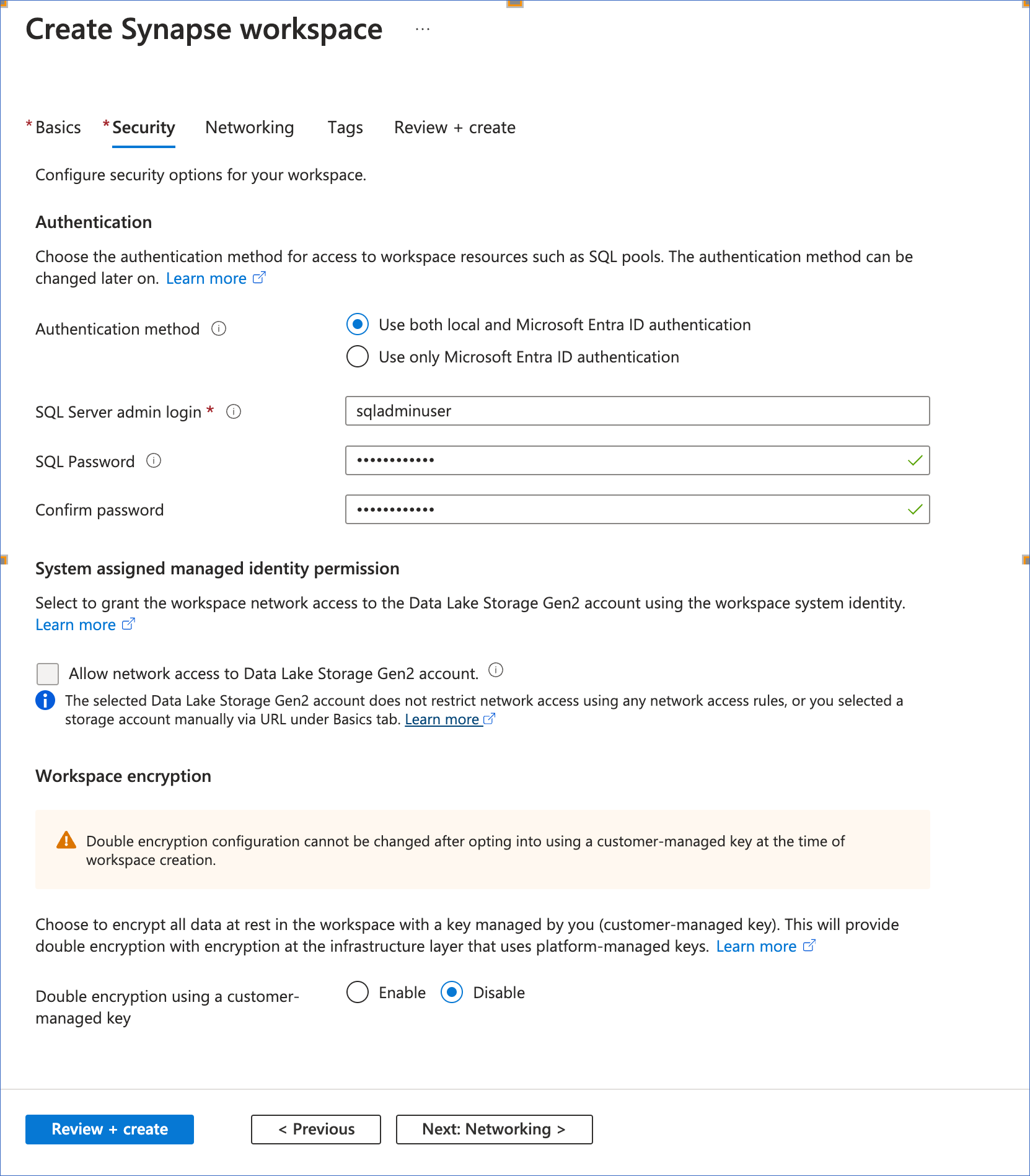The image size is (1030, 1176).
Task: Check Allow network access to Data Lake Storage
Action: point(48,674)
